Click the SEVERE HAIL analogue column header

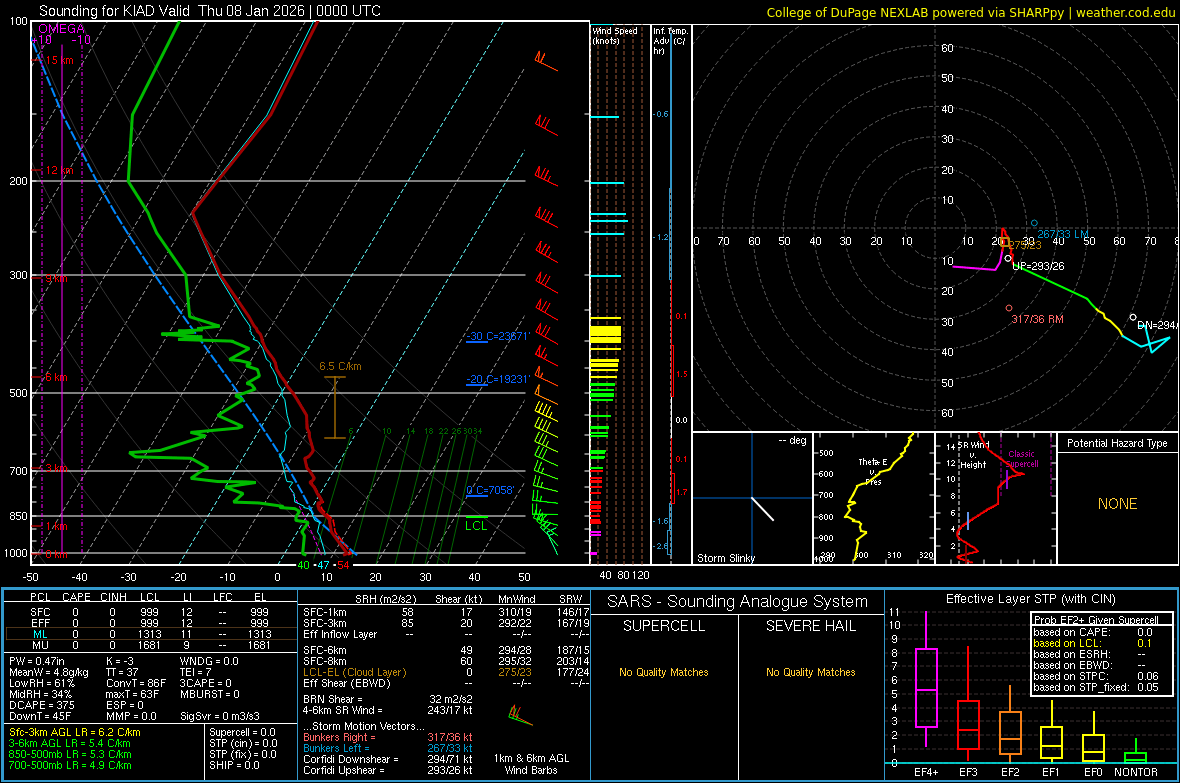click(x=810, y=626)
